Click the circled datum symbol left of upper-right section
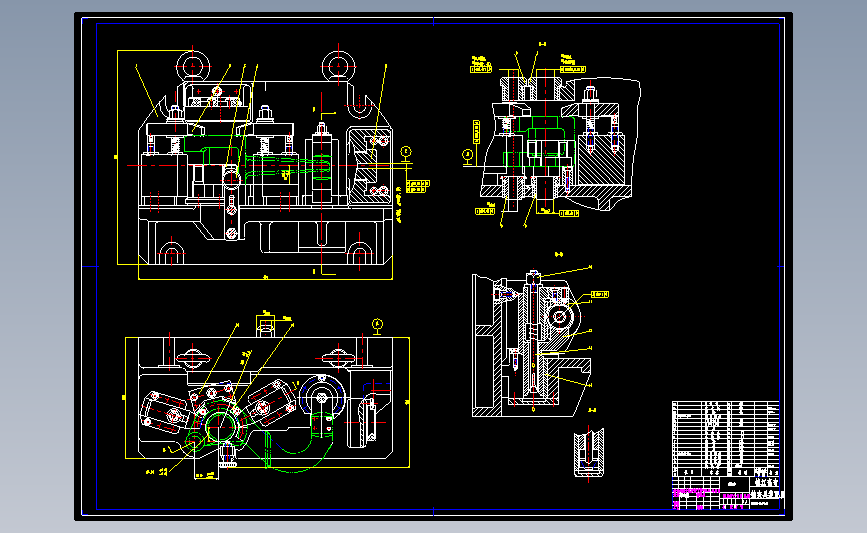The image size is (867, 533). (x=468, y=156)
